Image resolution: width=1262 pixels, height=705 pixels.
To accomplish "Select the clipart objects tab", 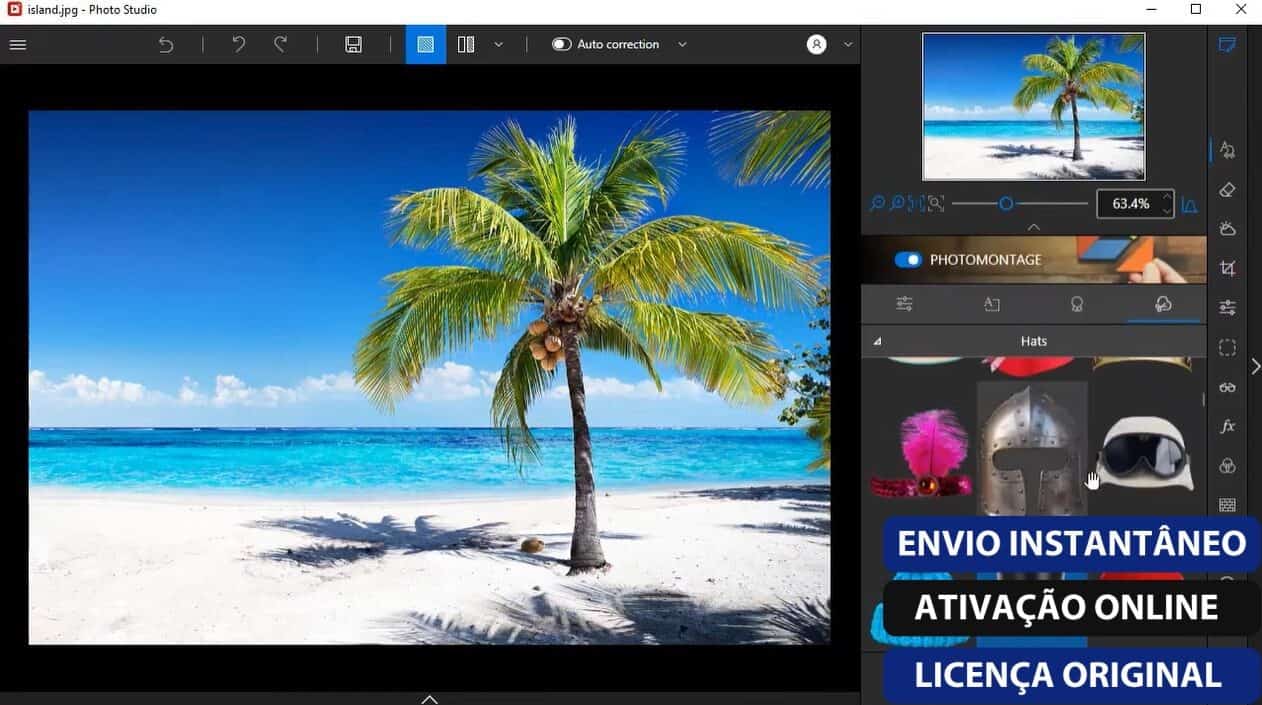I will tap(1163, 304).
